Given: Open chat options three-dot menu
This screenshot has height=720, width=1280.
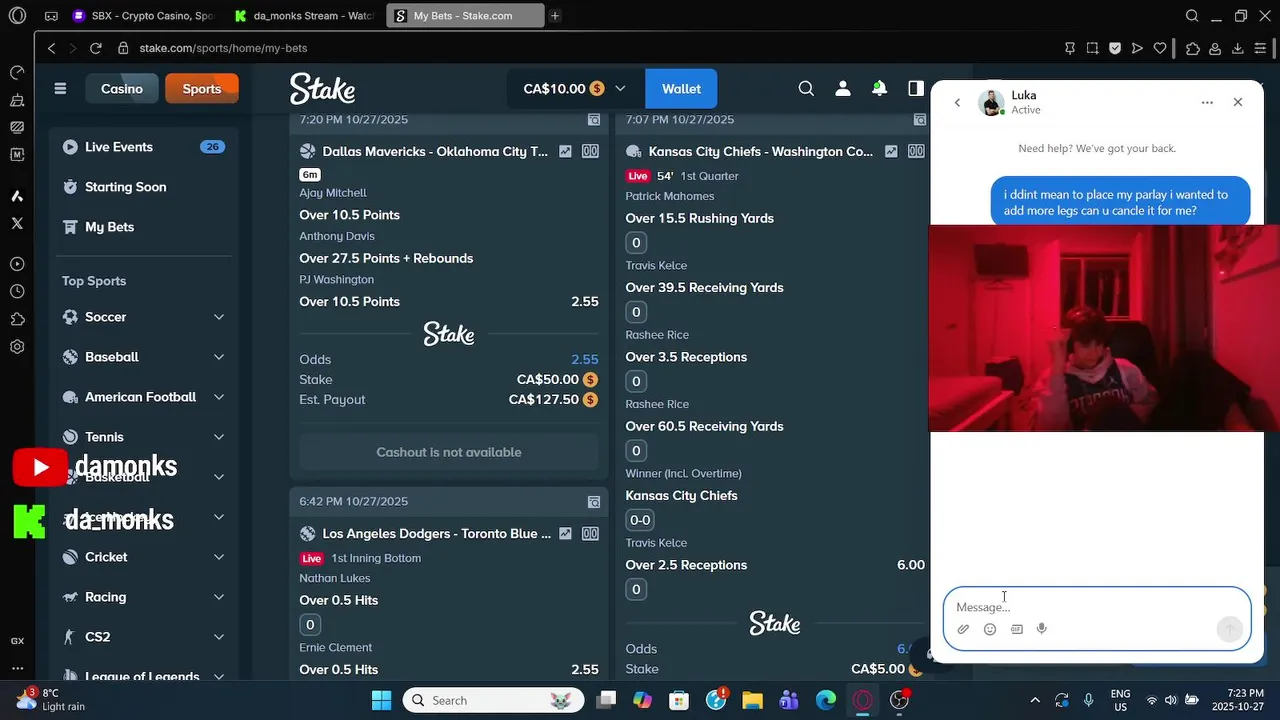Looking at the screenshot, I should coord(1207,102).
